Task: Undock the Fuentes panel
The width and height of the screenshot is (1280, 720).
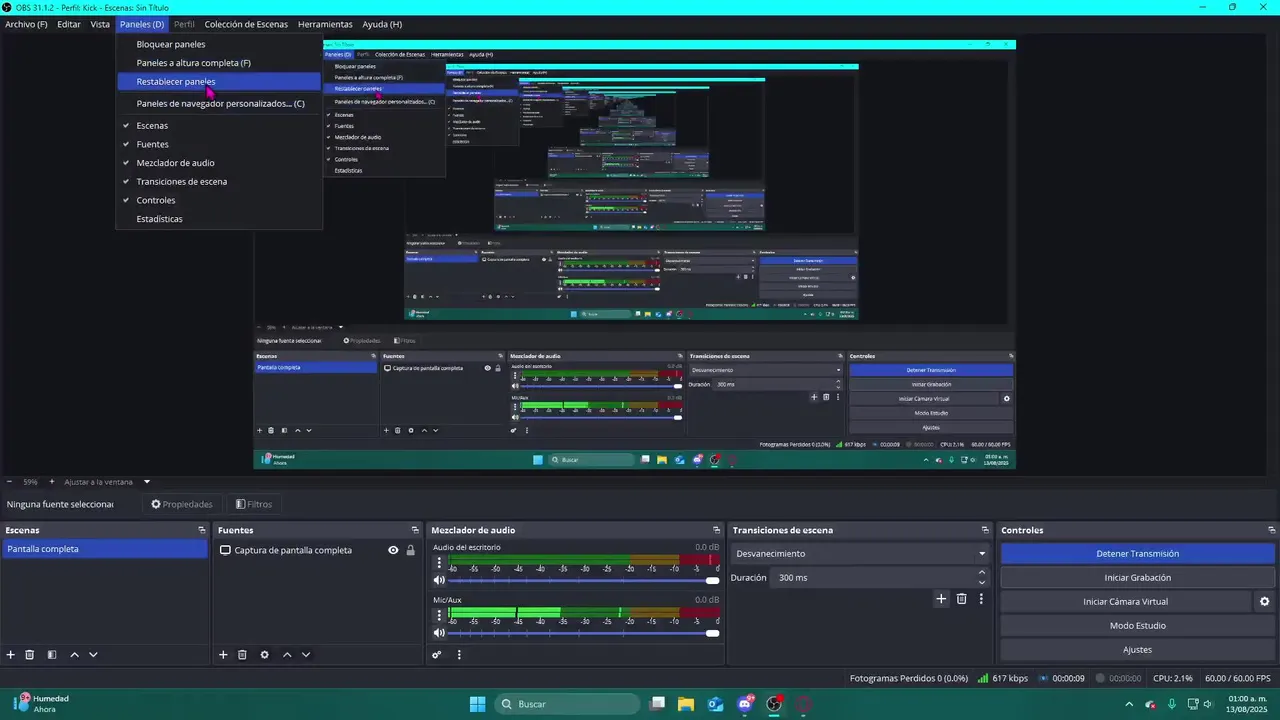Action: click(x=415, y=530)
